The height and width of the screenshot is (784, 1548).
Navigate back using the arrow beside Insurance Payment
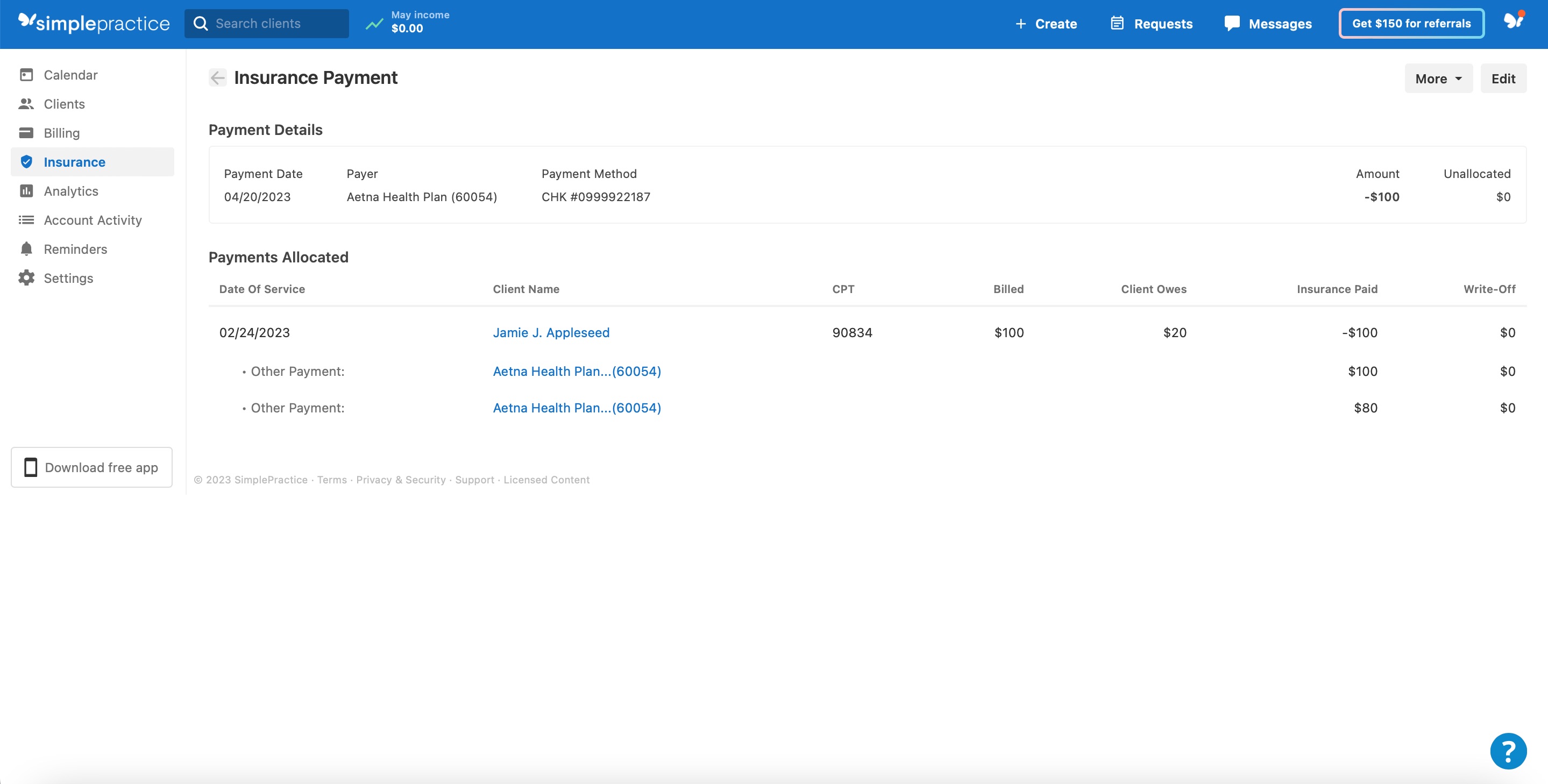coord(217,77)
